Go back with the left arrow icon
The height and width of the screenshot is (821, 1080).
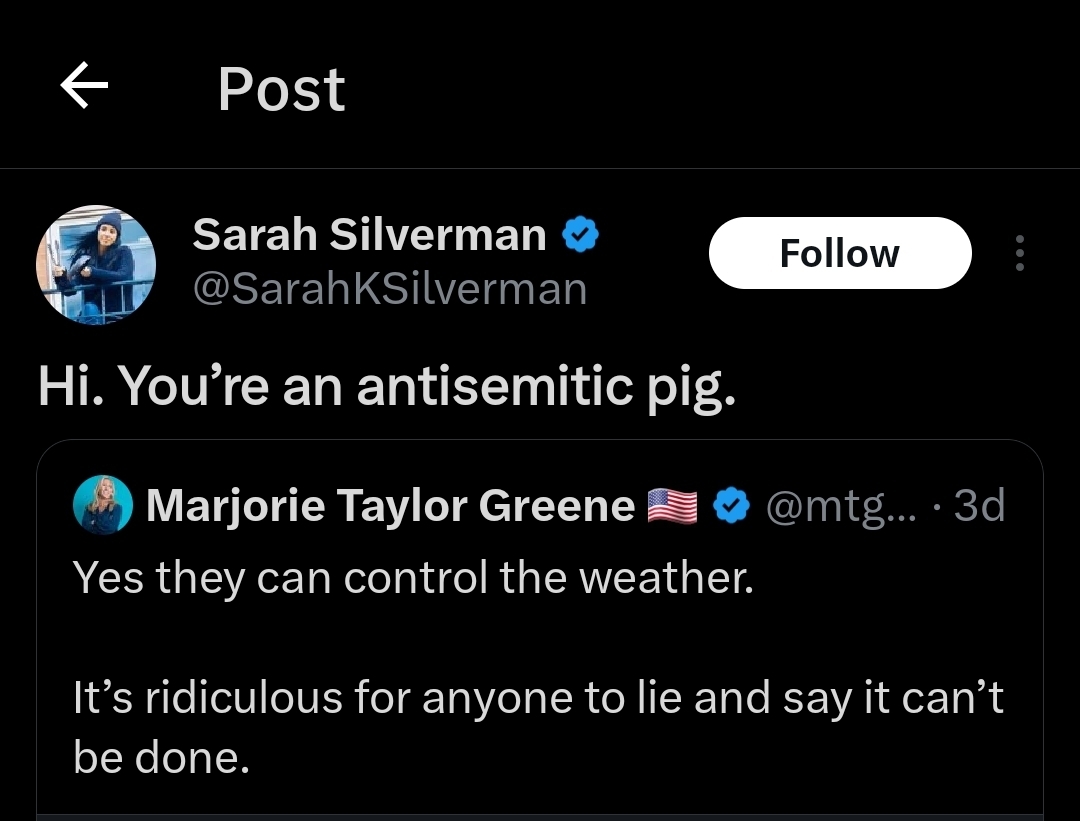(x=84, y=85)
